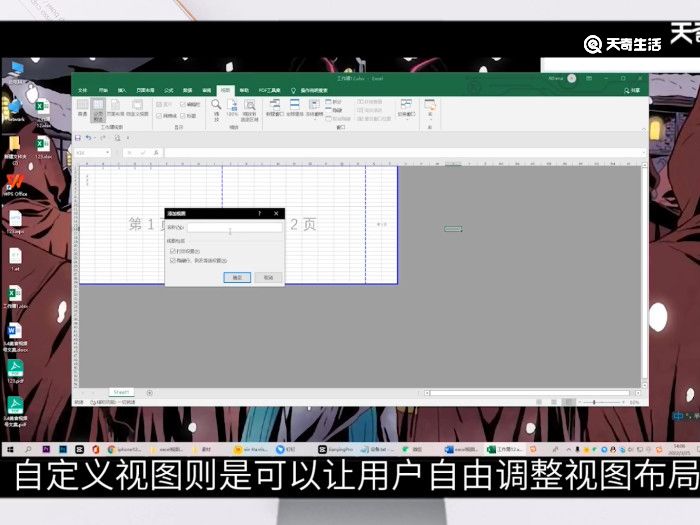Click the insert function fx icon

tap(156, 153)
